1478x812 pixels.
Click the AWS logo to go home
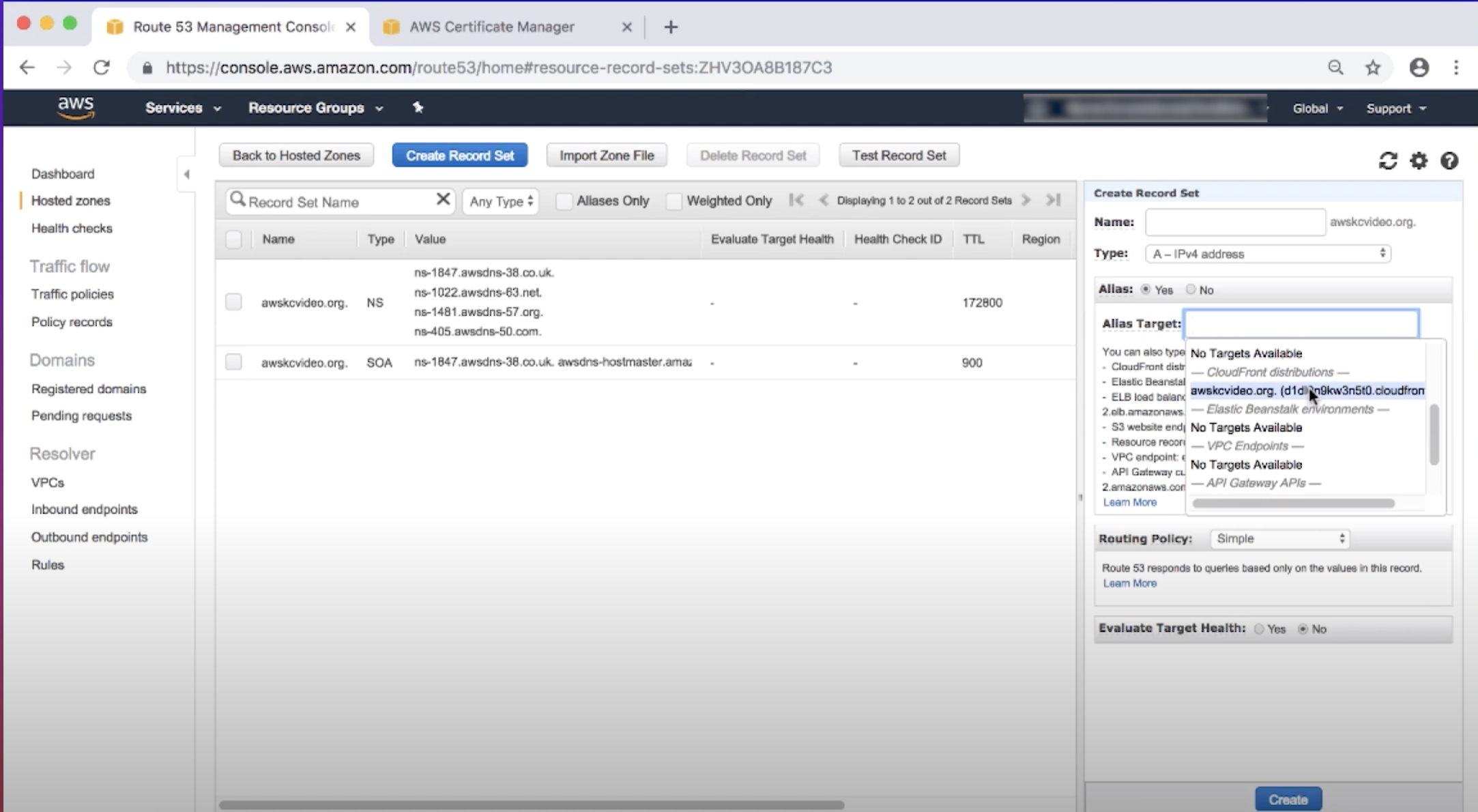76,108
